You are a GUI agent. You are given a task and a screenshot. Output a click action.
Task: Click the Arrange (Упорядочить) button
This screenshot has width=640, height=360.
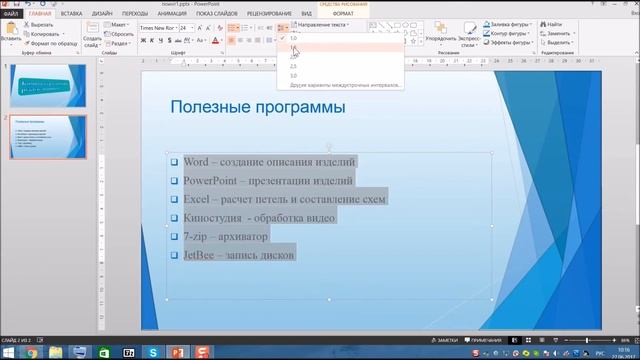[x=441, y=33]
